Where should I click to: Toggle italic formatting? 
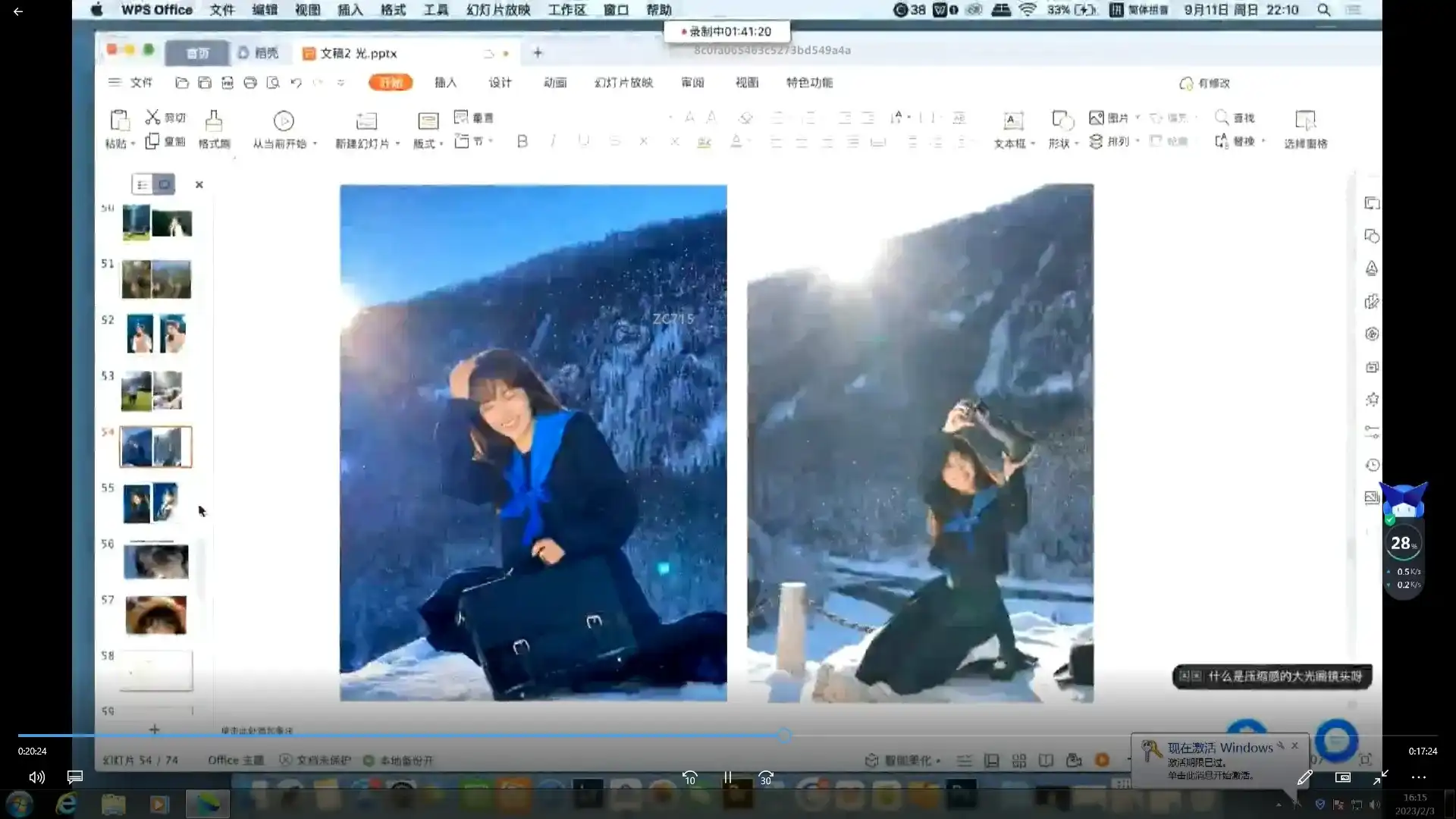point(553,141)
